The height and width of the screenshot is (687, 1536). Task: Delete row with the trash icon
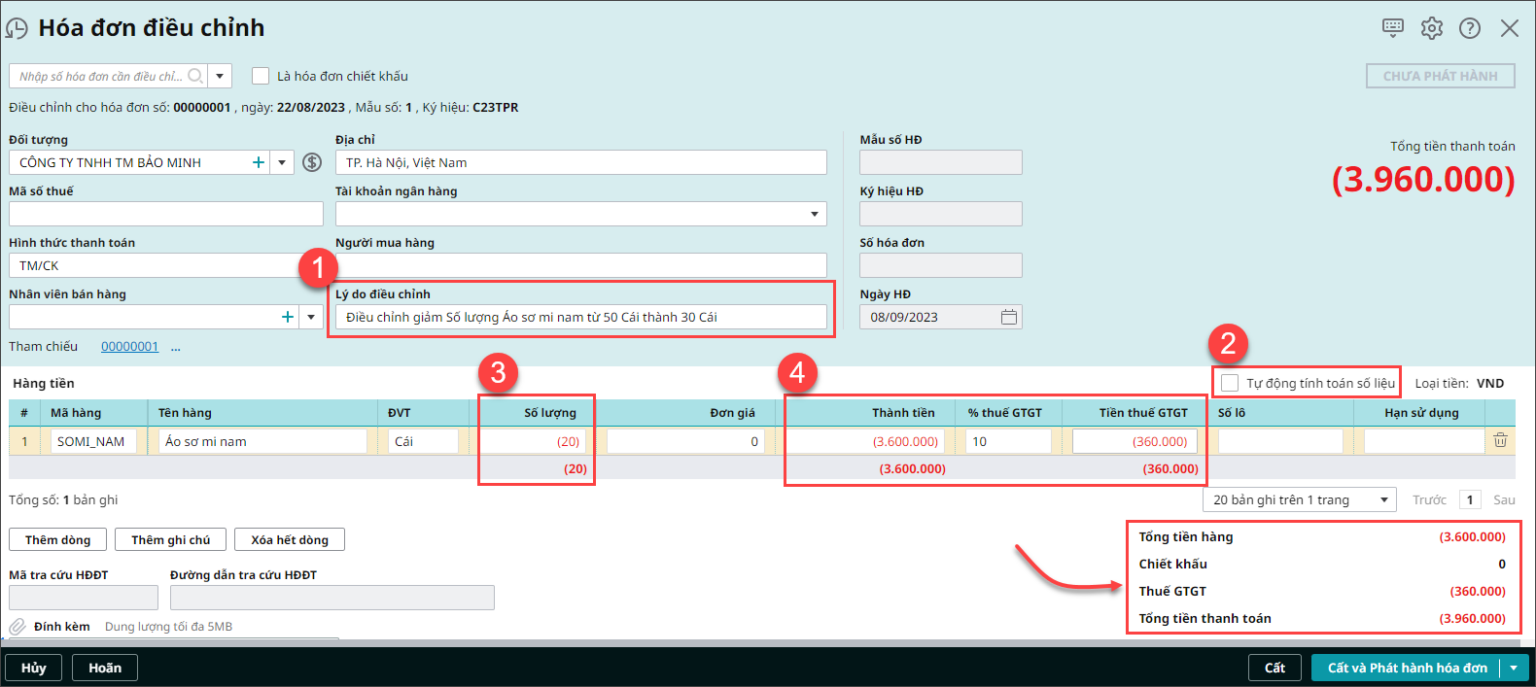tap(1500, 440)
